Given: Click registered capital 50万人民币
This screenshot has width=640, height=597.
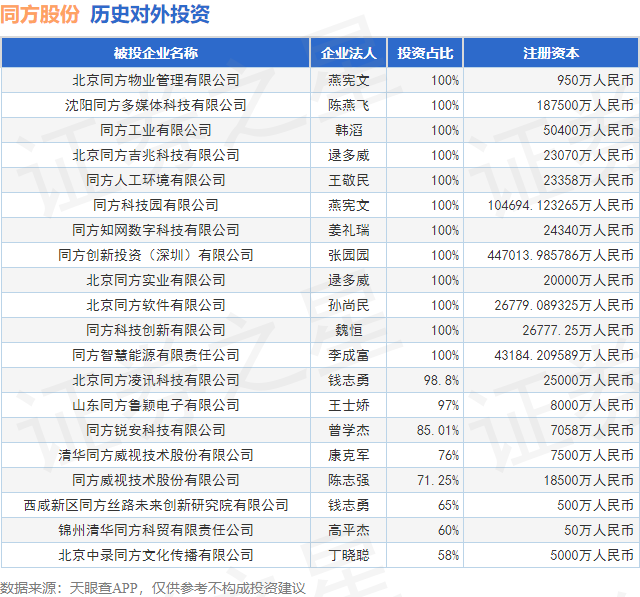Looking at the screenshot, I should point(599,530).
